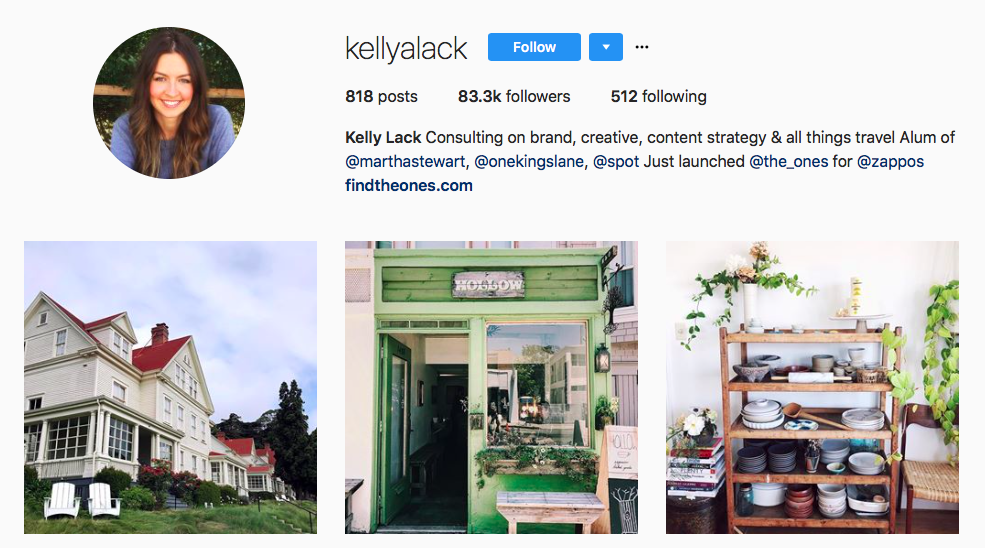Open the @the_ones mention link

tap(788, 162)
